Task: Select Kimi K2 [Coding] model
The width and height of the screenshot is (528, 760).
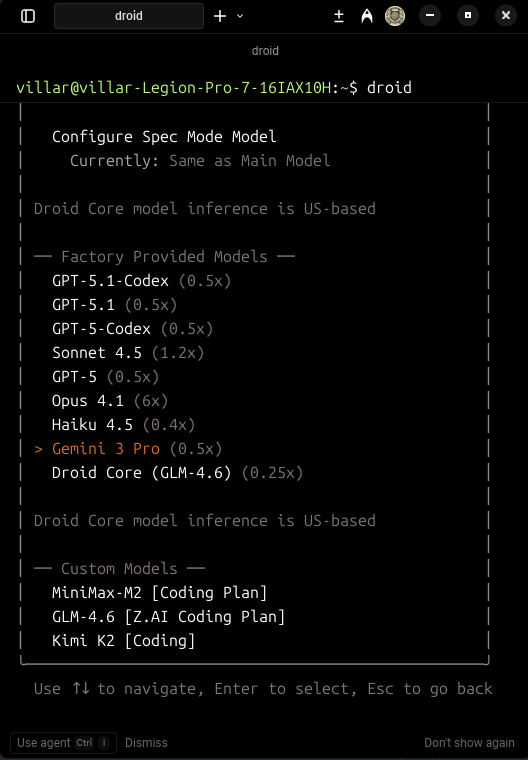Action: pyautogui.click(x=124, y=641)
